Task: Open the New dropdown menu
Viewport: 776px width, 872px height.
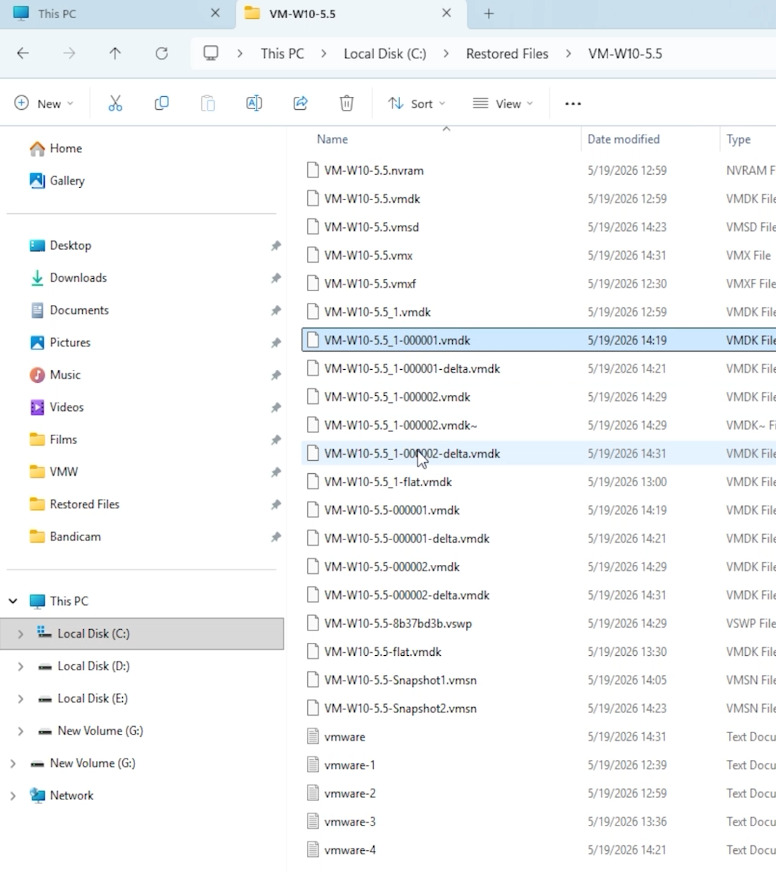Action: pos(43,103)
